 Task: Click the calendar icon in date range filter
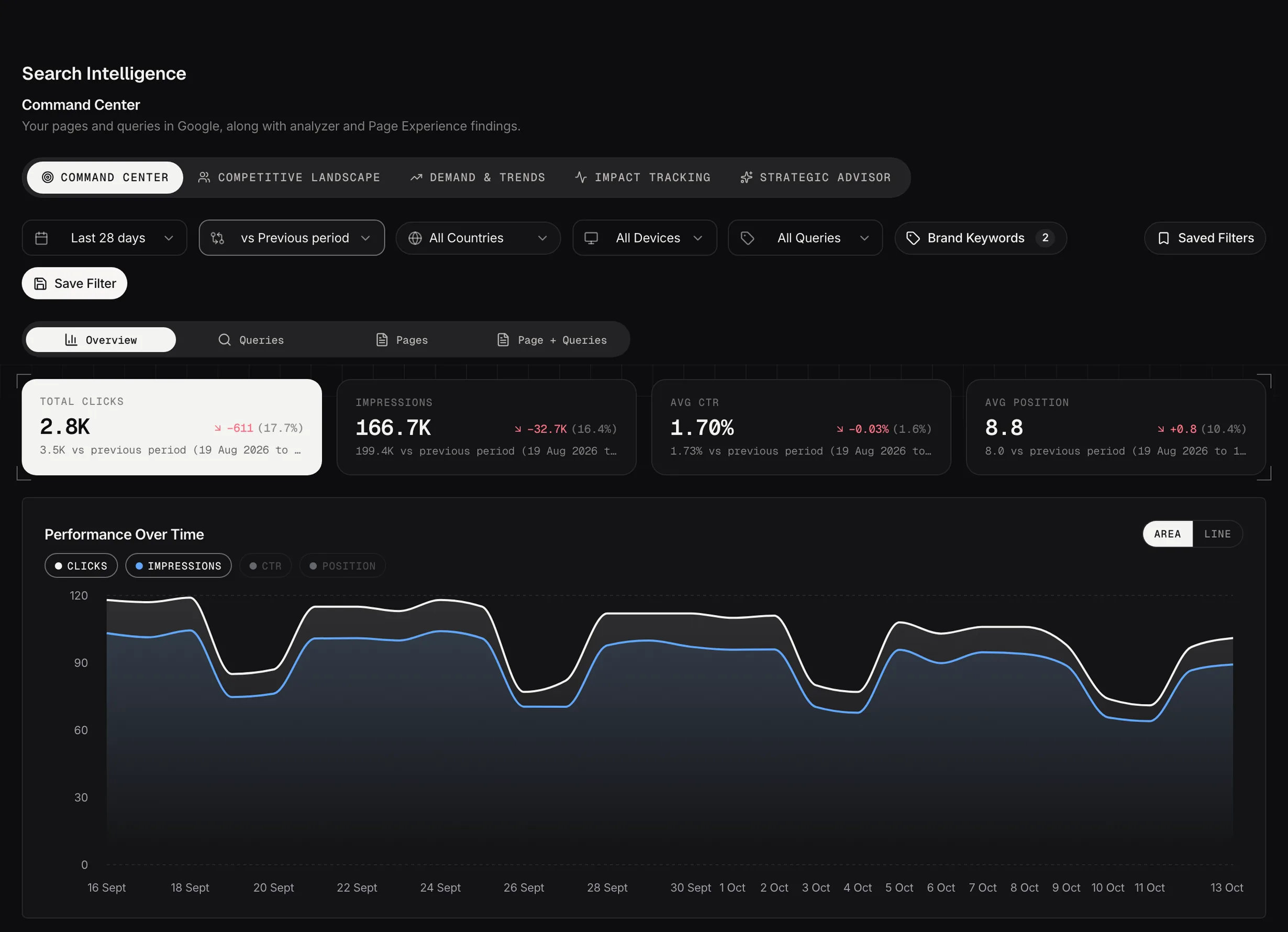(41, 238)
